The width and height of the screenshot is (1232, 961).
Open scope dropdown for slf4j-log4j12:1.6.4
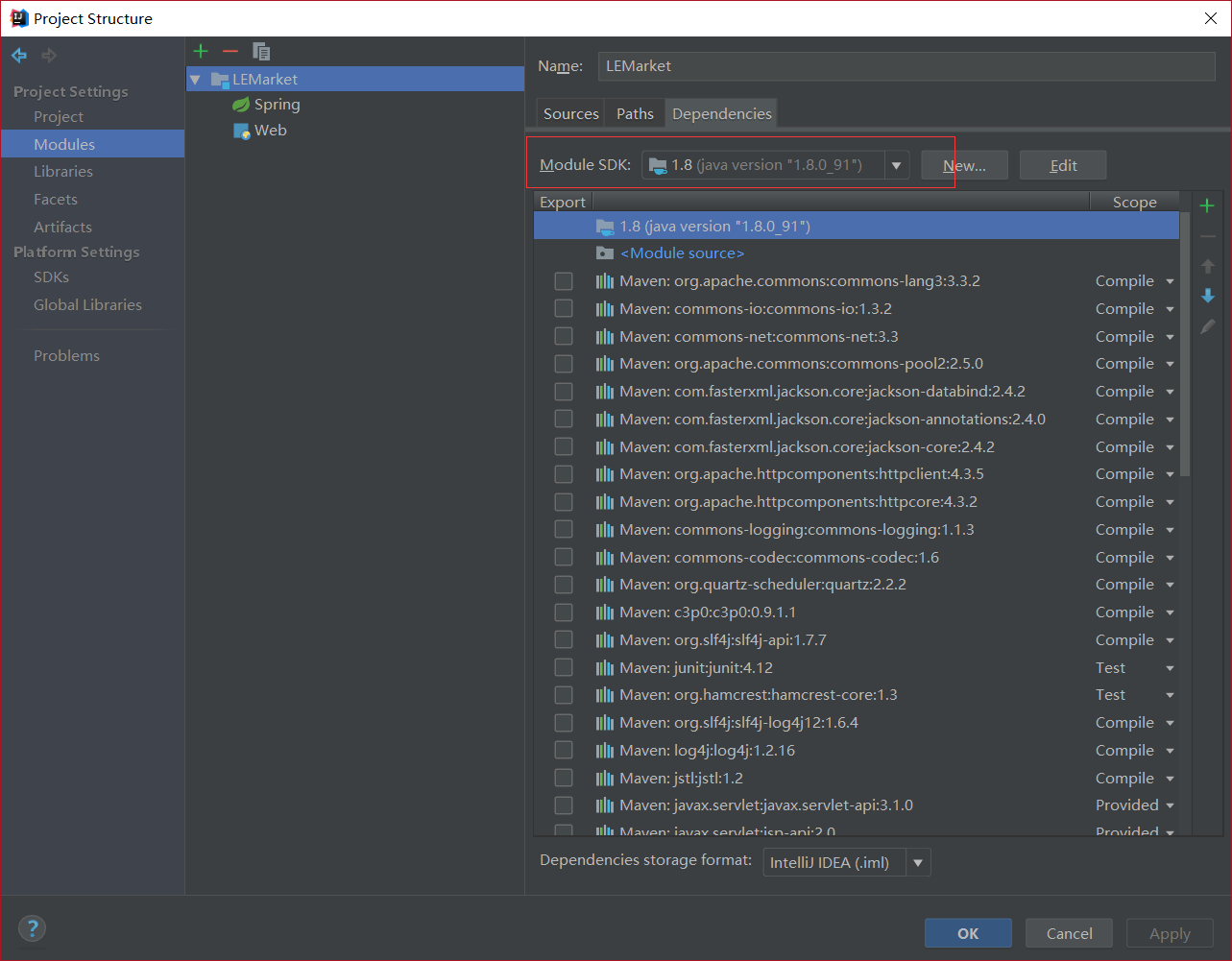click(x=1170, y=723)
